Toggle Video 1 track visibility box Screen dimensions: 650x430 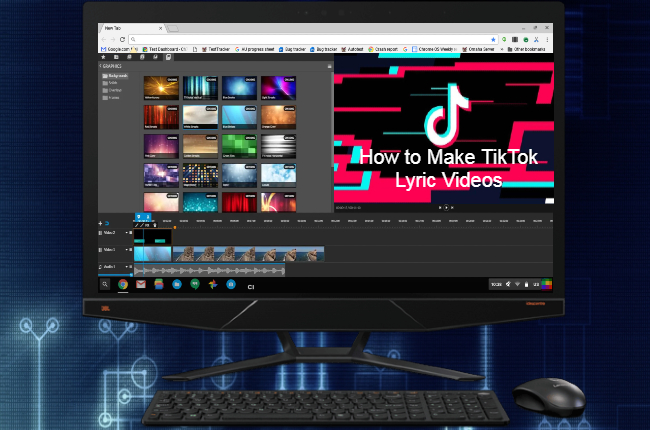point(131,250)
